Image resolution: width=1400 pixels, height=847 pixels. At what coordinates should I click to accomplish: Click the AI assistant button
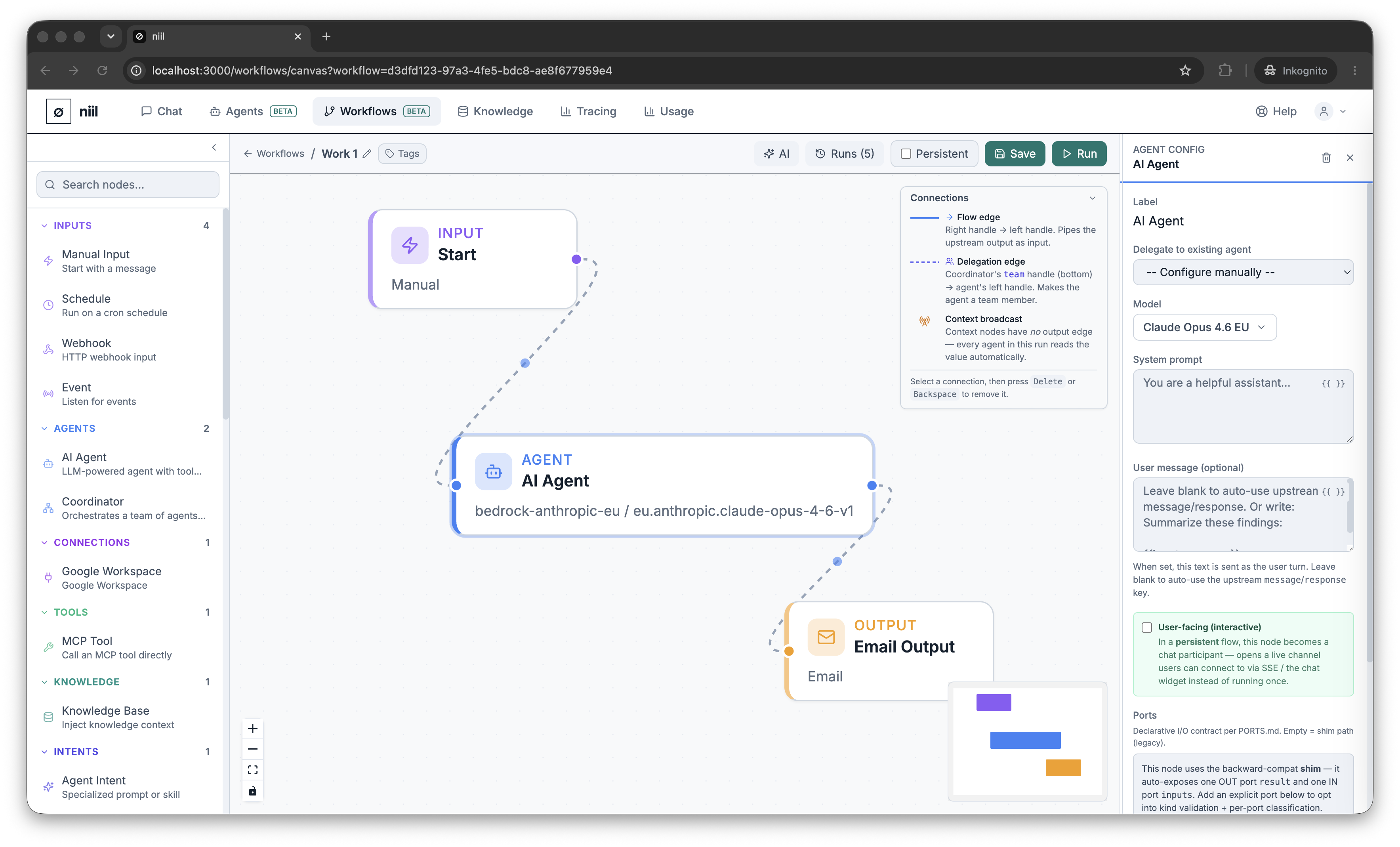click(x=777, y=154)
